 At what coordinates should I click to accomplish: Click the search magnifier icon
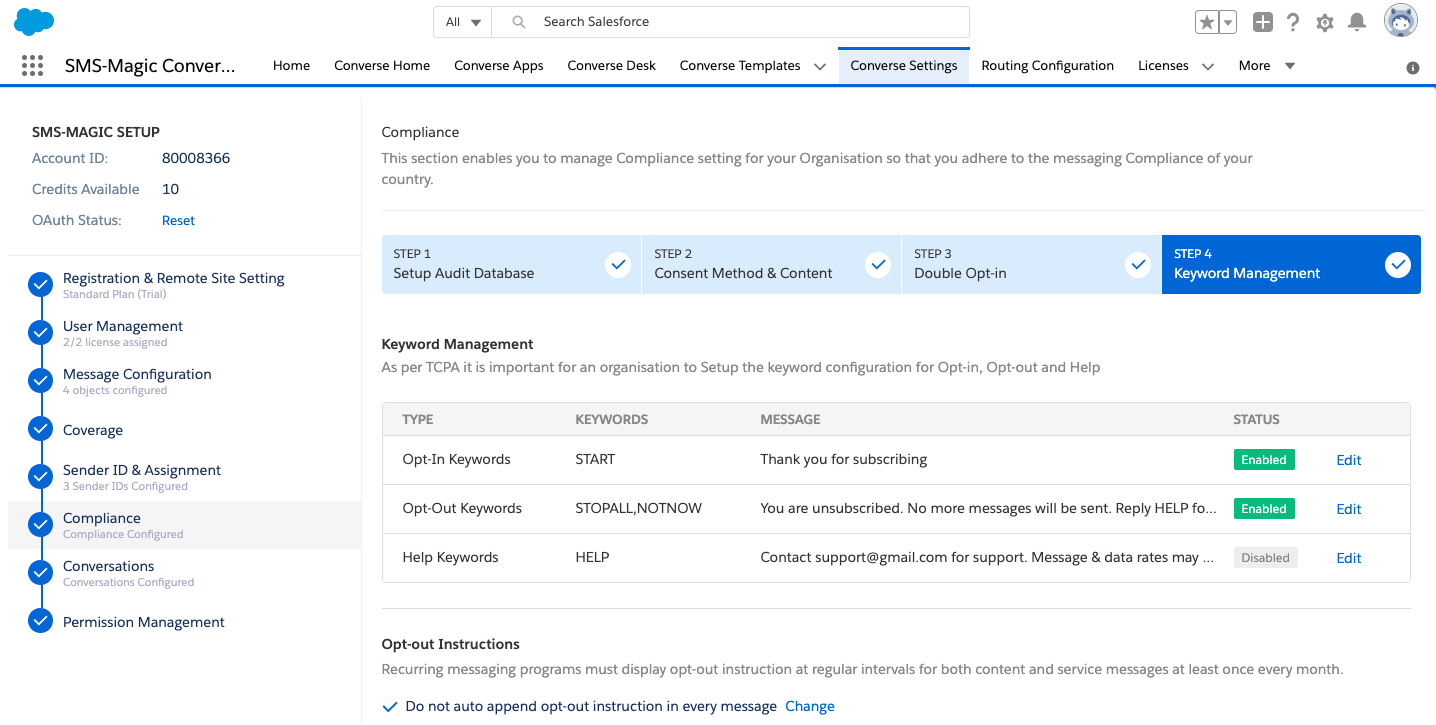click(518, 22)
